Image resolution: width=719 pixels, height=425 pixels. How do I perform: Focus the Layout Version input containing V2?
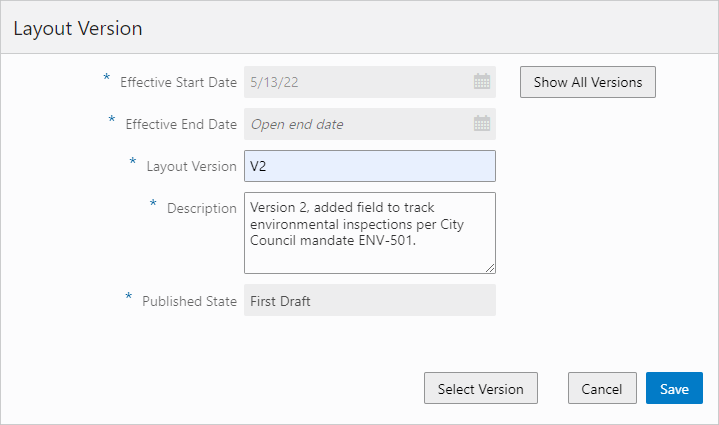pyautogui.click(x=369, y=166)
